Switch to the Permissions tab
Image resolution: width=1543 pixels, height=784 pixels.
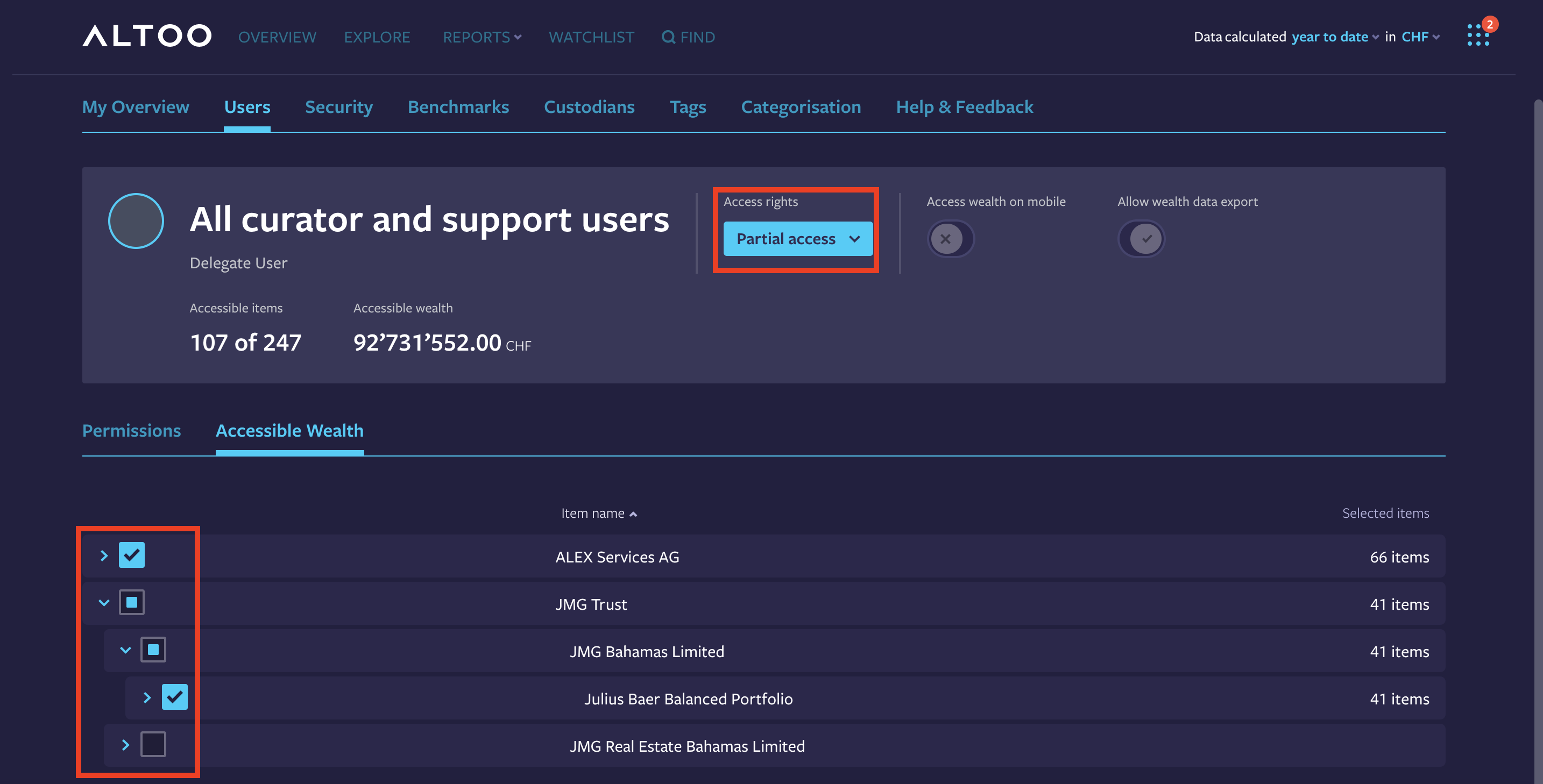(131, 430)
